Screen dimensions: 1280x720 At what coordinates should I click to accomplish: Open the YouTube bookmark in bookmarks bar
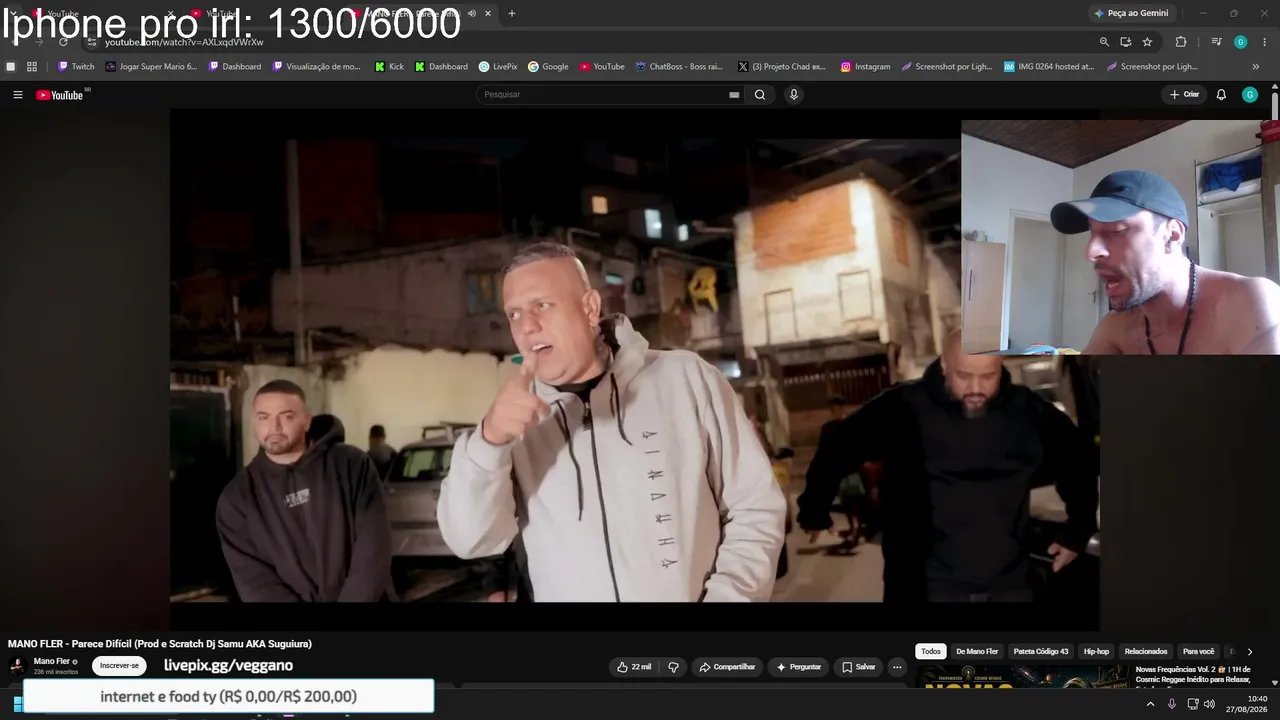tap(602, 67)
